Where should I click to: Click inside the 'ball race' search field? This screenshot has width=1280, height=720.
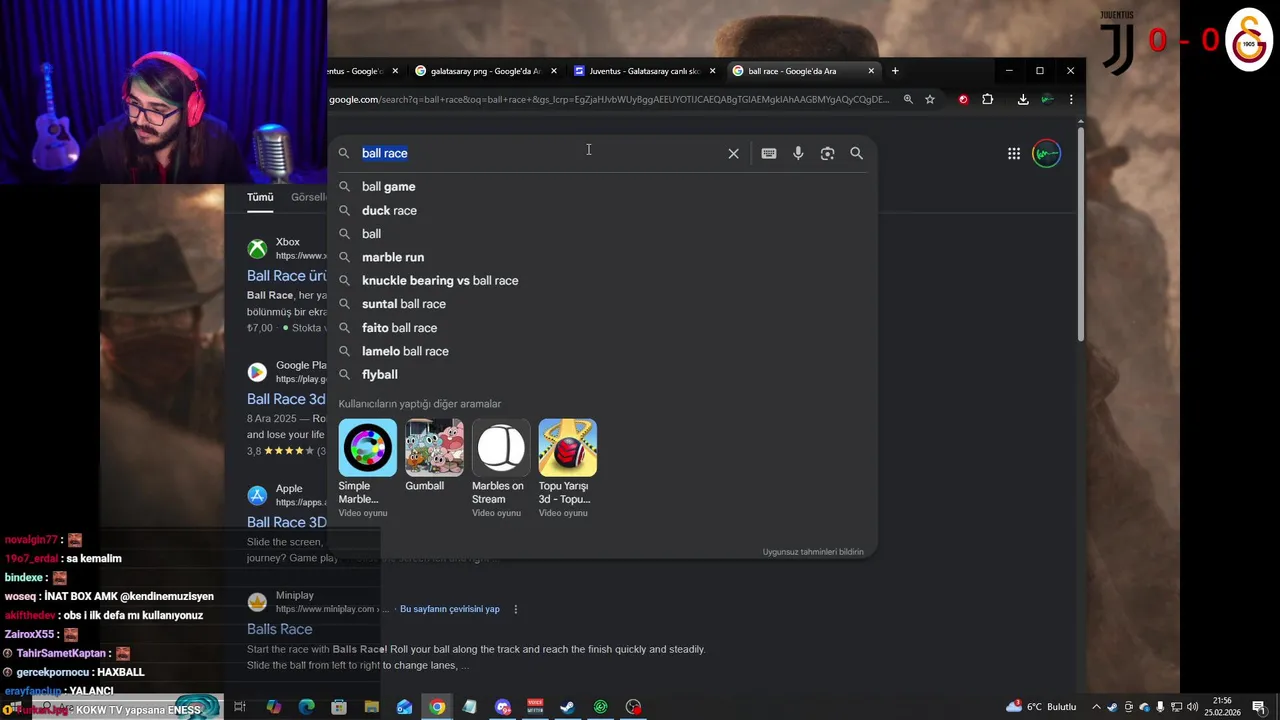tap(540, 153)
